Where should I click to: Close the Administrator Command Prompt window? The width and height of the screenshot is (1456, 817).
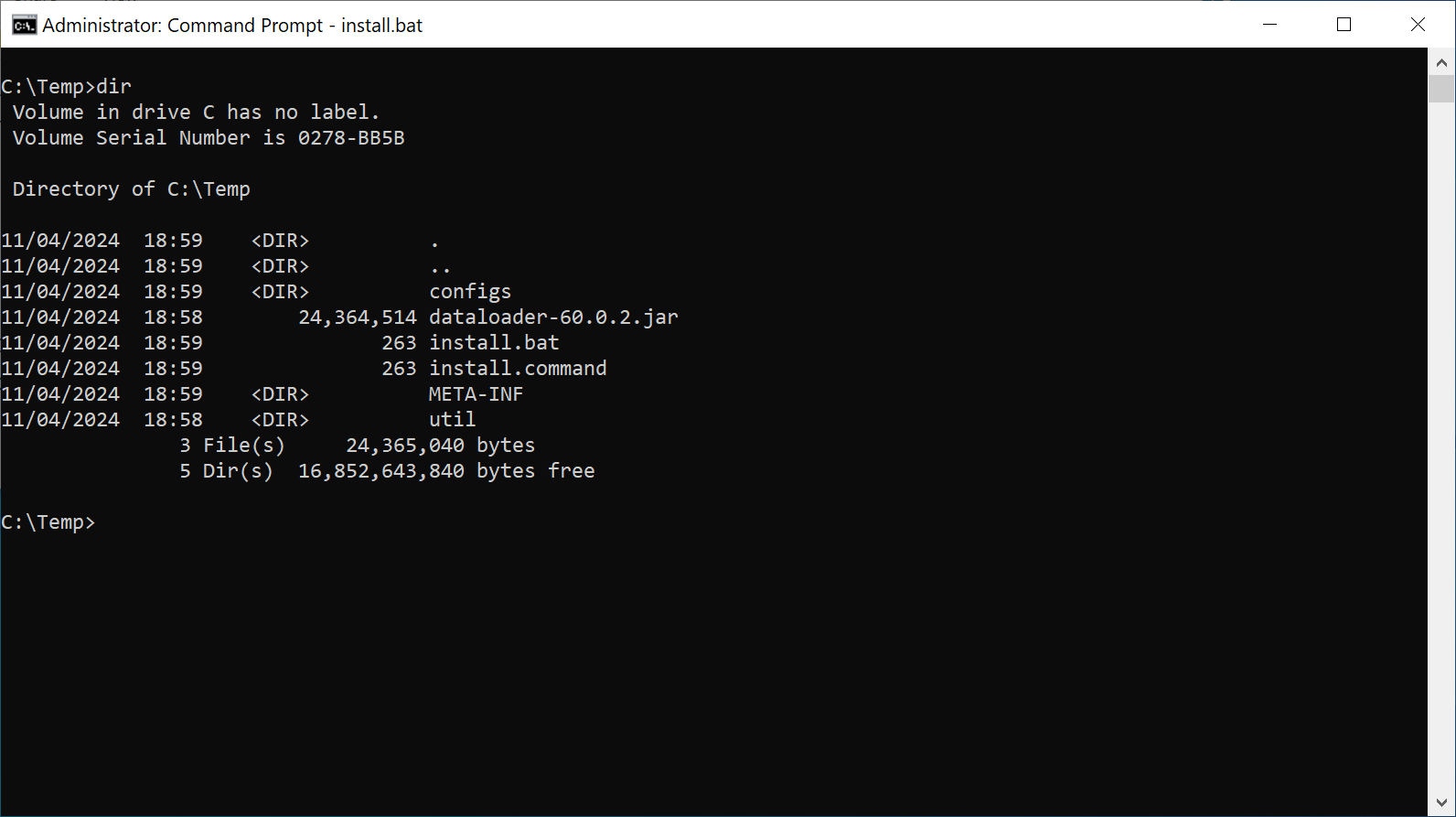pos(1418,25)
